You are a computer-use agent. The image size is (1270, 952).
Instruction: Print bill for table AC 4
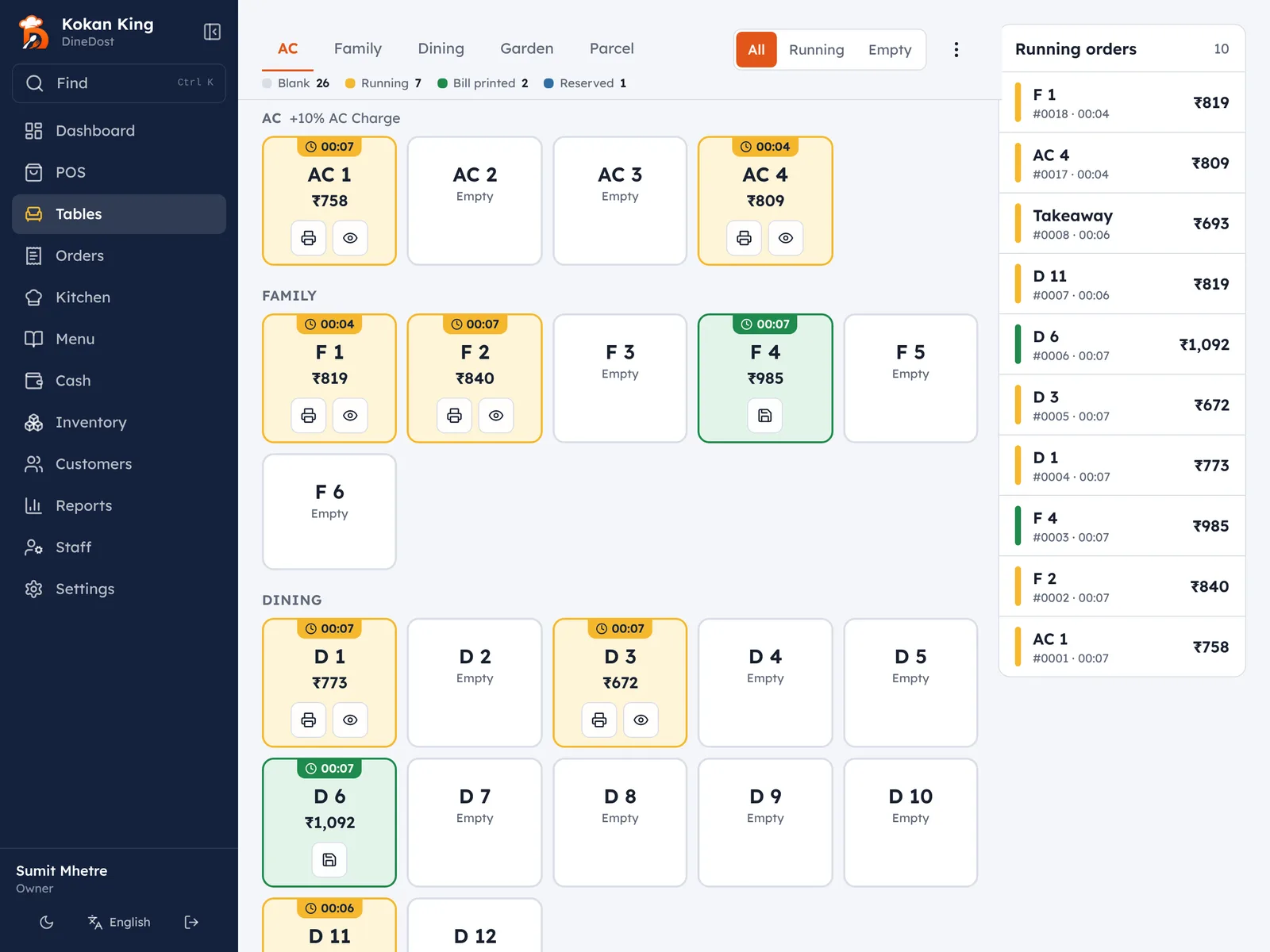744,238
